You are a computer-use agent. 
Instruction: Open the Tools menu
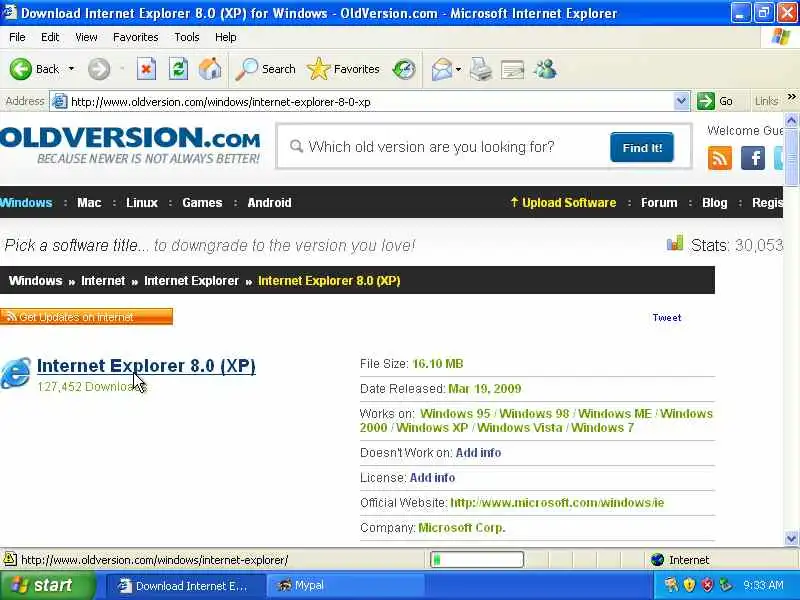click(187, 37)
